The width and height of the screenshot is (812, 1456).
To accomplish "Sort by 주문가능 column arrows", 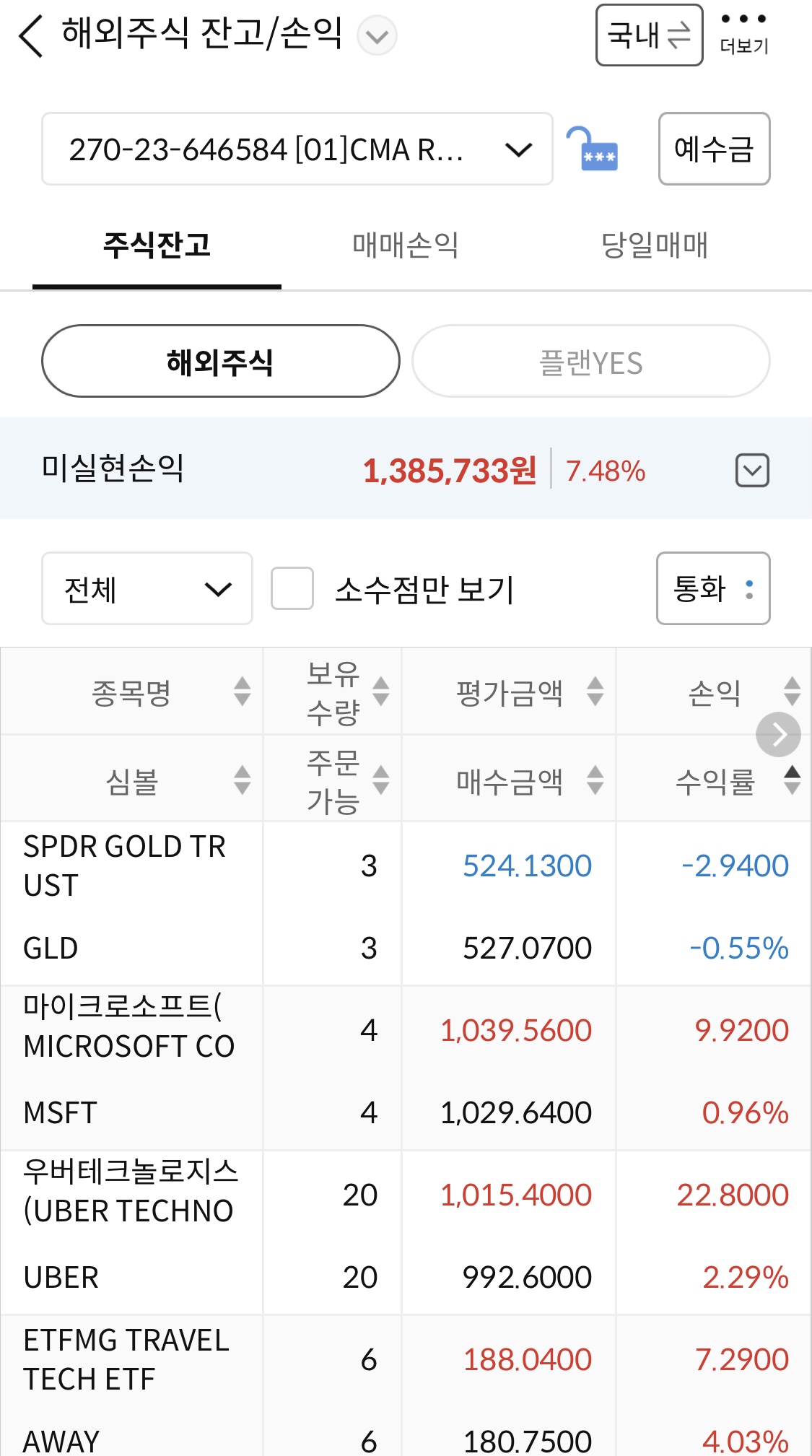I will pos(381,780).
